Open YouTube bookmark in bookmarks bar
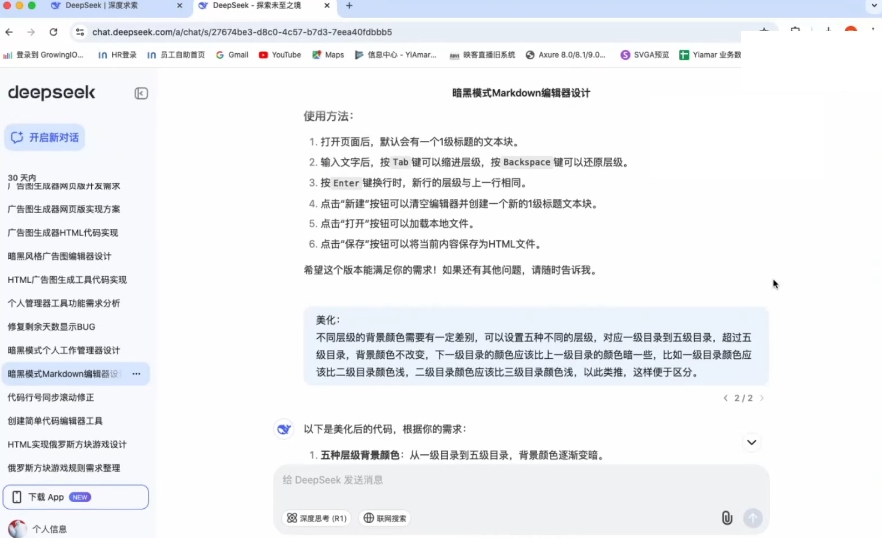This screenshot has width=882, height=538. (x=280, y=55)
